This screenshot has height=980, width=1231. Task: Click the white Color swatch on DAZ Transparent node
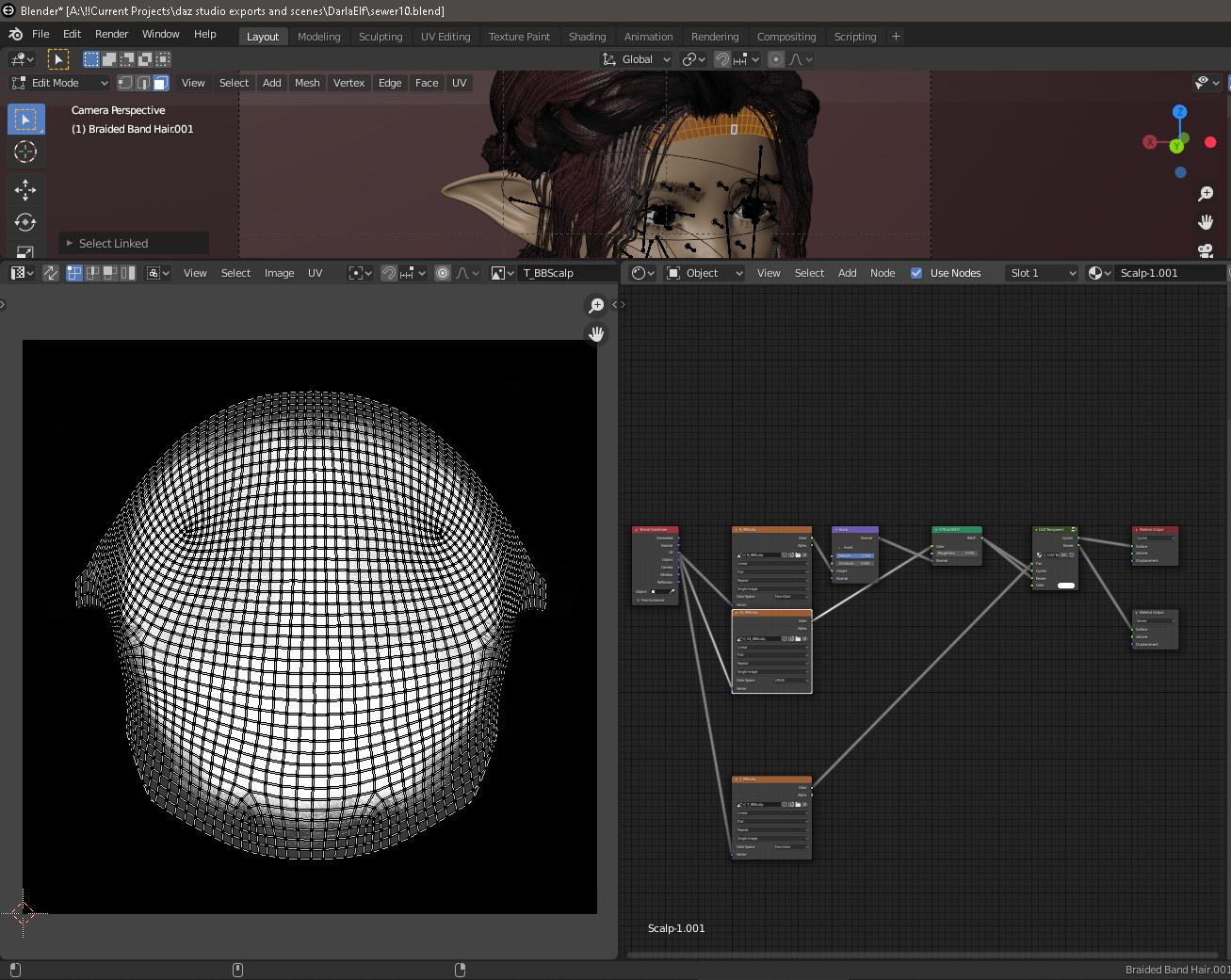click(x=1065, y=586)
